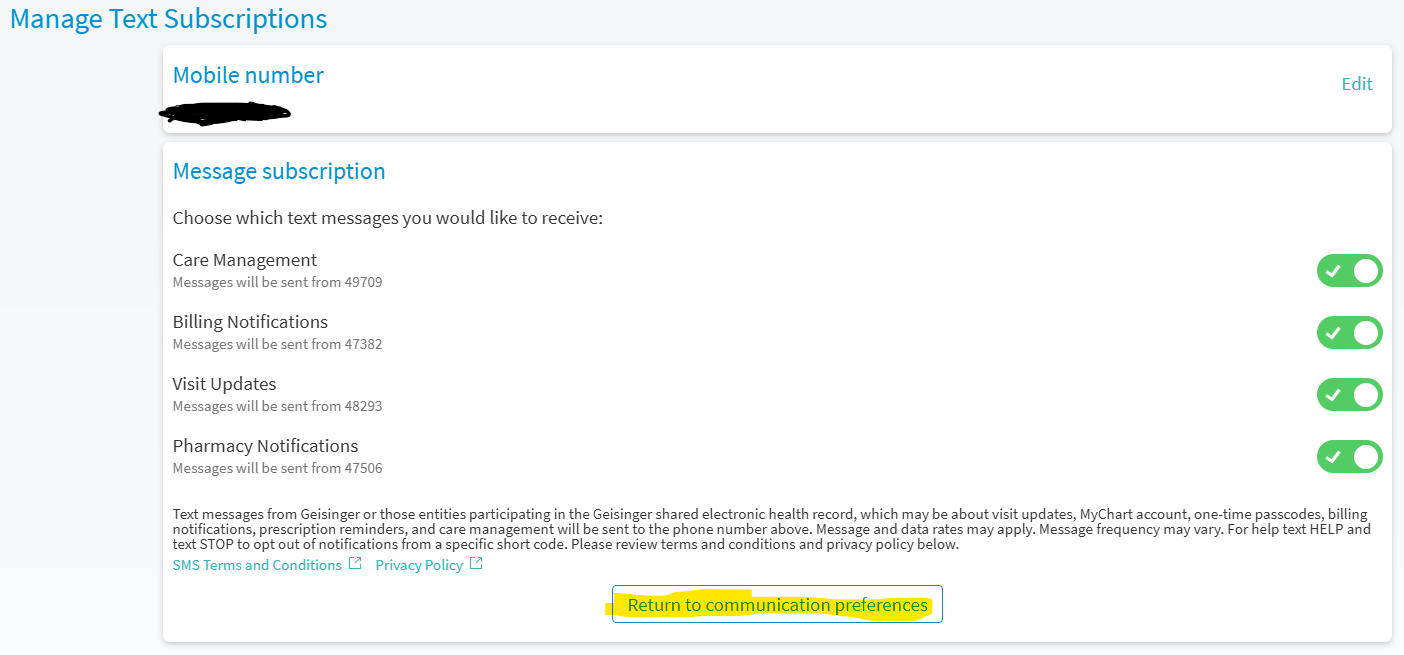Click the redacted mobile number
The height and width of the screenshot is (655, 1404).
(226, 113)
